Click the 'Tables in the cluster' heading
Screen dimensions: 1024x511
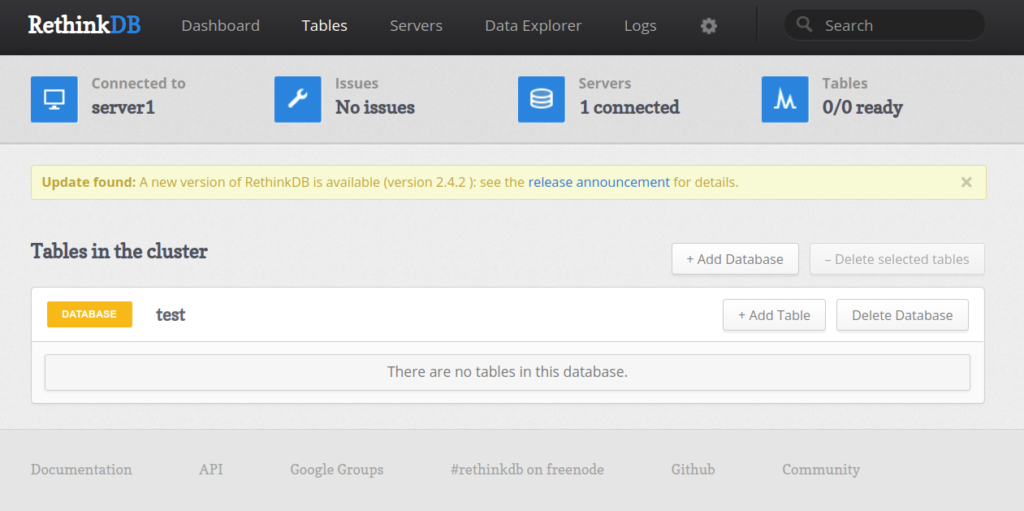pos(119,251)
